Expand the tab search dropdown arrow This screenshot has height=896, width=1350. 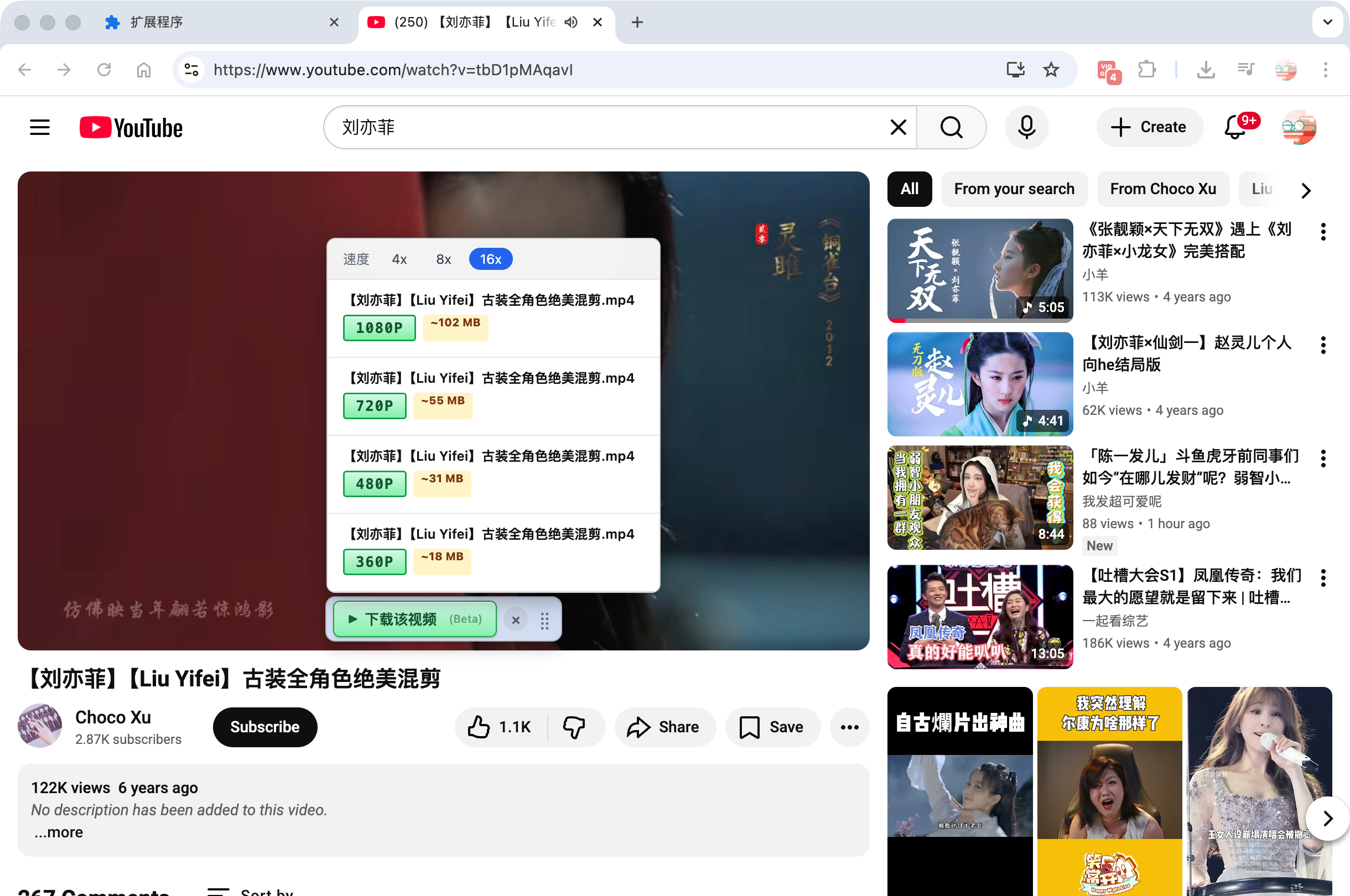pyautogui.click(x=1327, y=22)
